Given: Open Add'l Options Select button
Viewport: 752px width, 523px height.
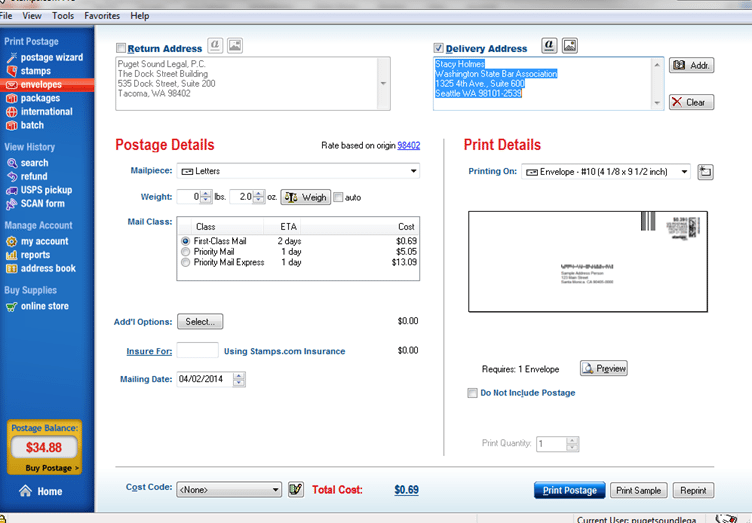Looking at the screenshot, I should pyautogui.click(x=200, y=322).
